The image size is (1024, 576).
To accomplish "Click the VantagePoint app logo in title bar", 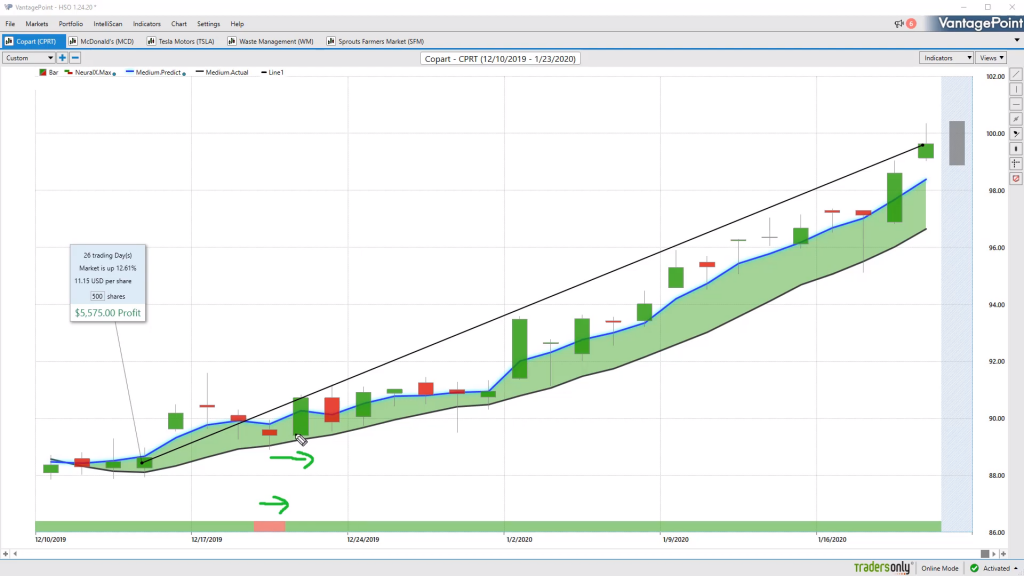I will (x=8, y=7).
